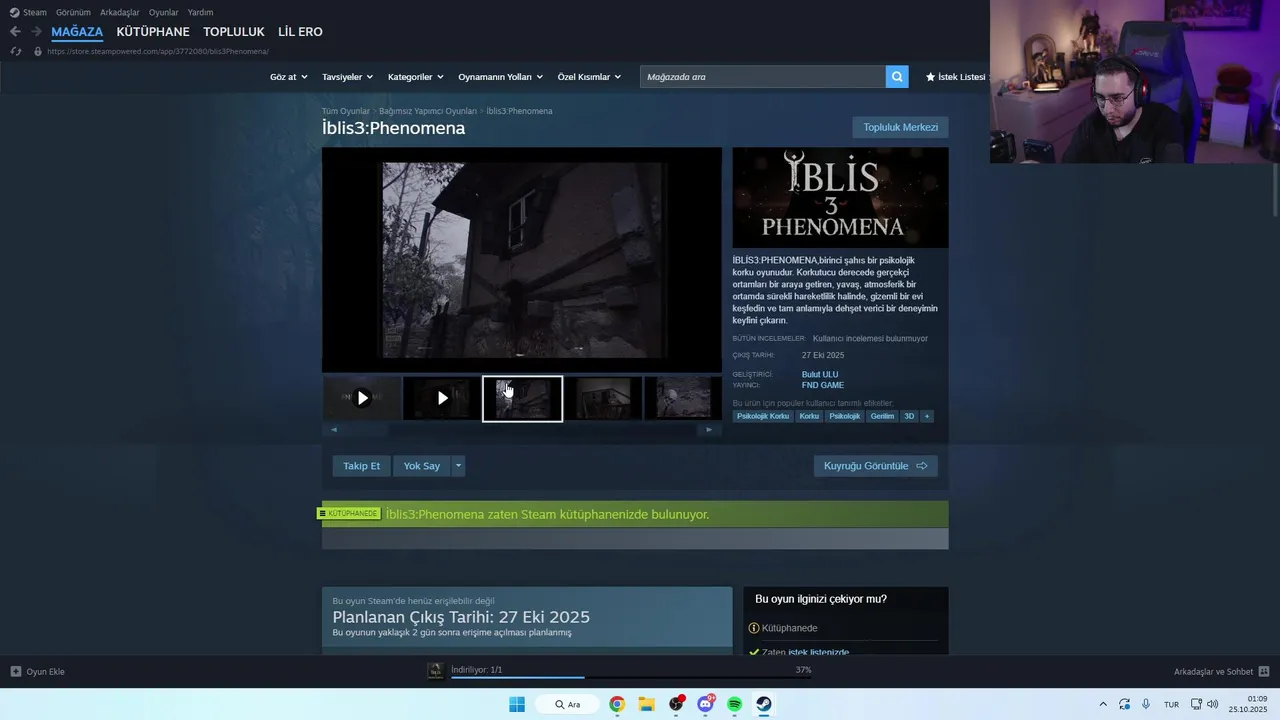1280x720 pixels.
Task: Switch to the TOPLULUK tab
Action: (234, 32)
